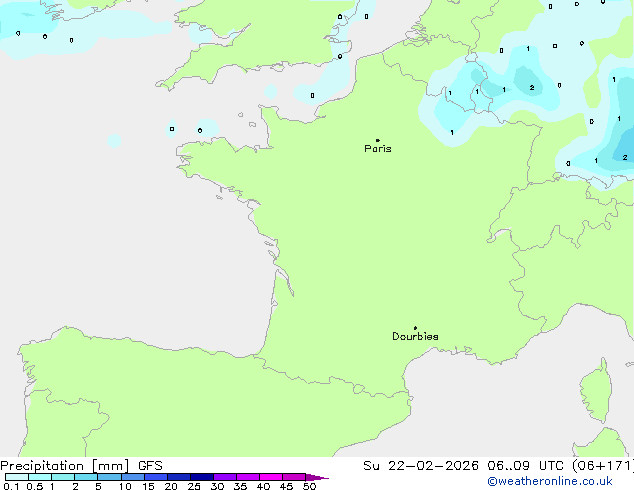Viewport: 634px width, 490px height.
Task: Click the "0.5" legend scale number
Action: (35, 486)
